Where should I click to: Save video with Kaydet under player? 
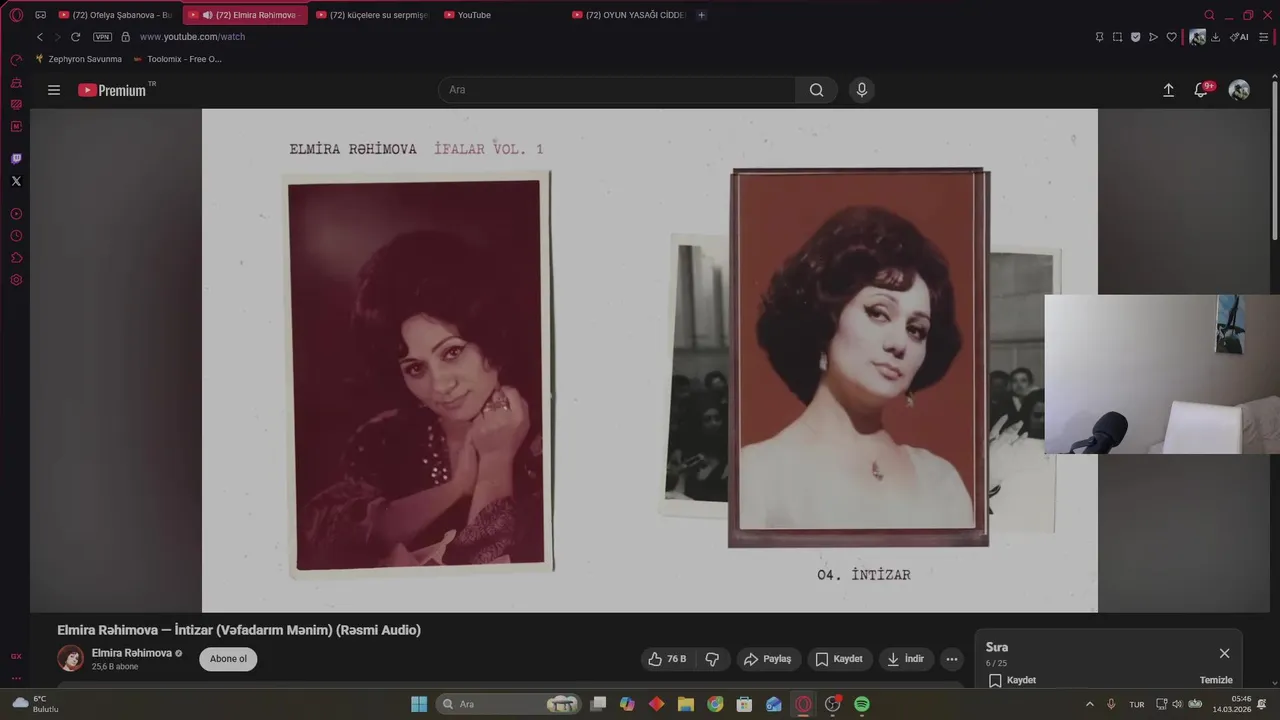pos(838,659)
